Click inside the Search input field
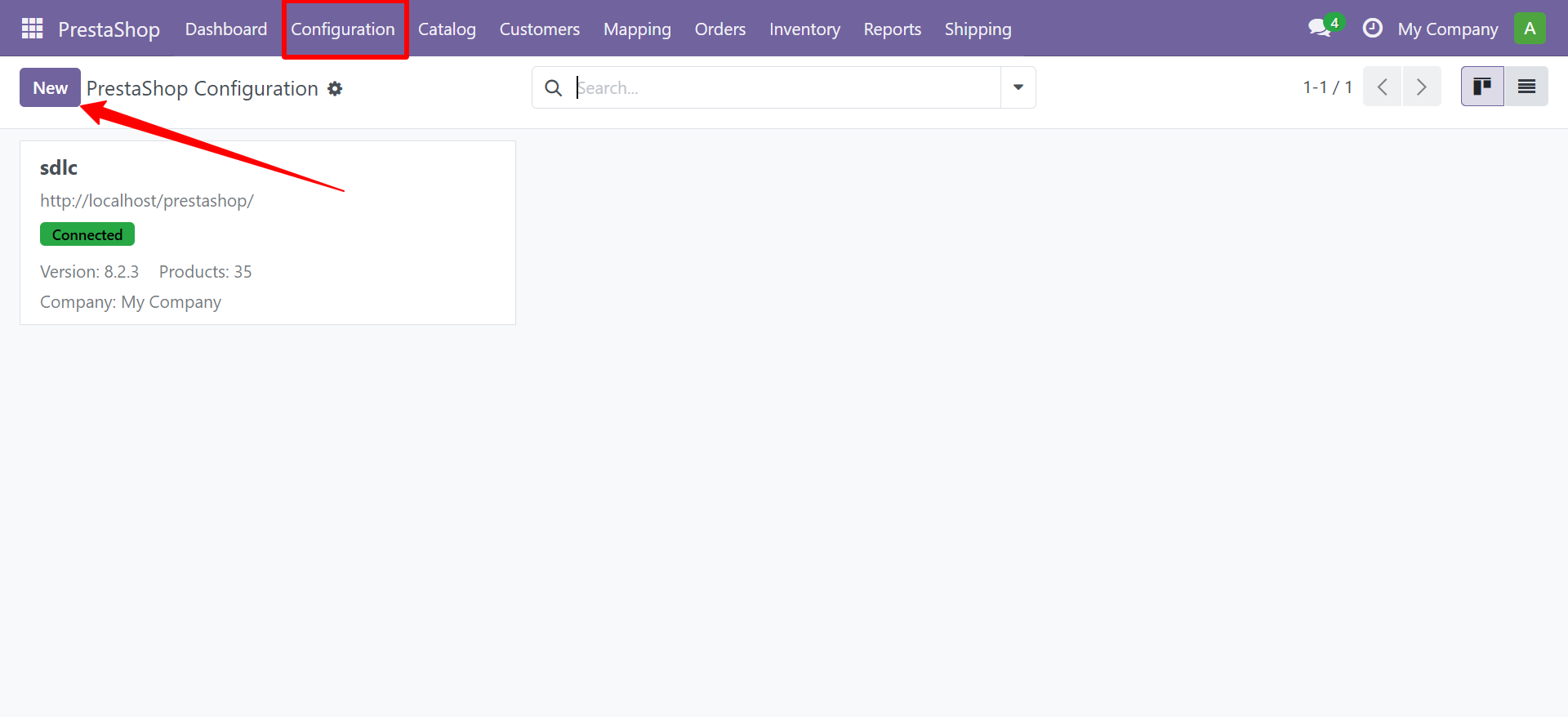The width and height of the screenshot is (1568, 717). [786, 87]
